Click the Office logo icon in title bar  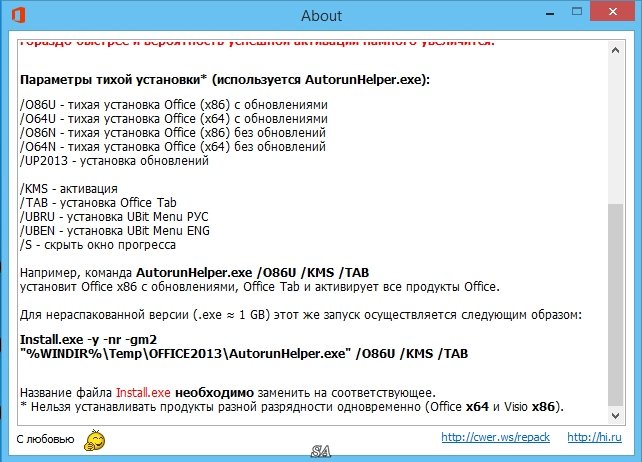pyautogui.click(x=18, y=15)
